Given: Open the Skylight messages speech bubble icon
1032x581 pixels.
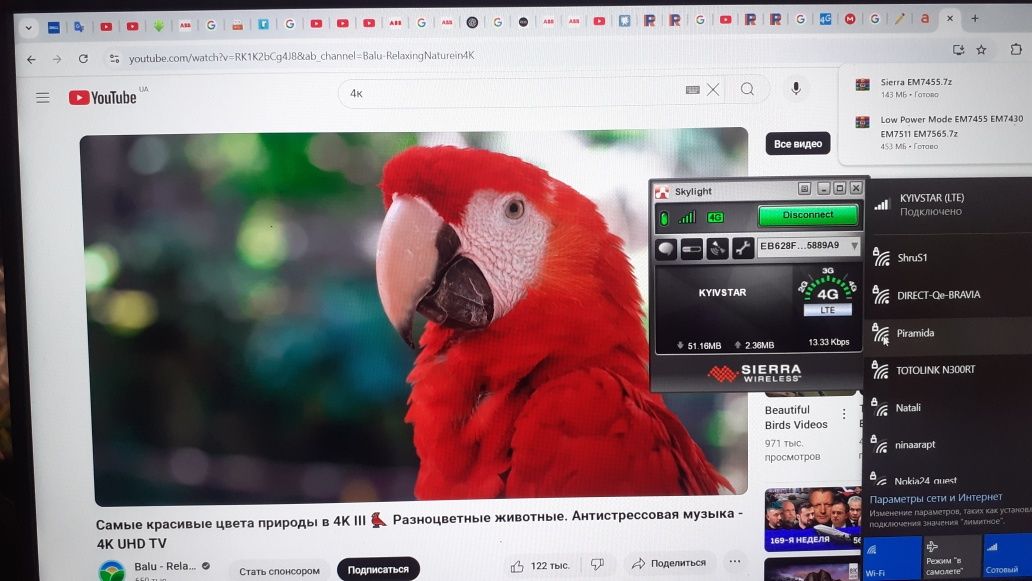Looking at the screenshot, I should pyautogui.click(x=666, y=249).
